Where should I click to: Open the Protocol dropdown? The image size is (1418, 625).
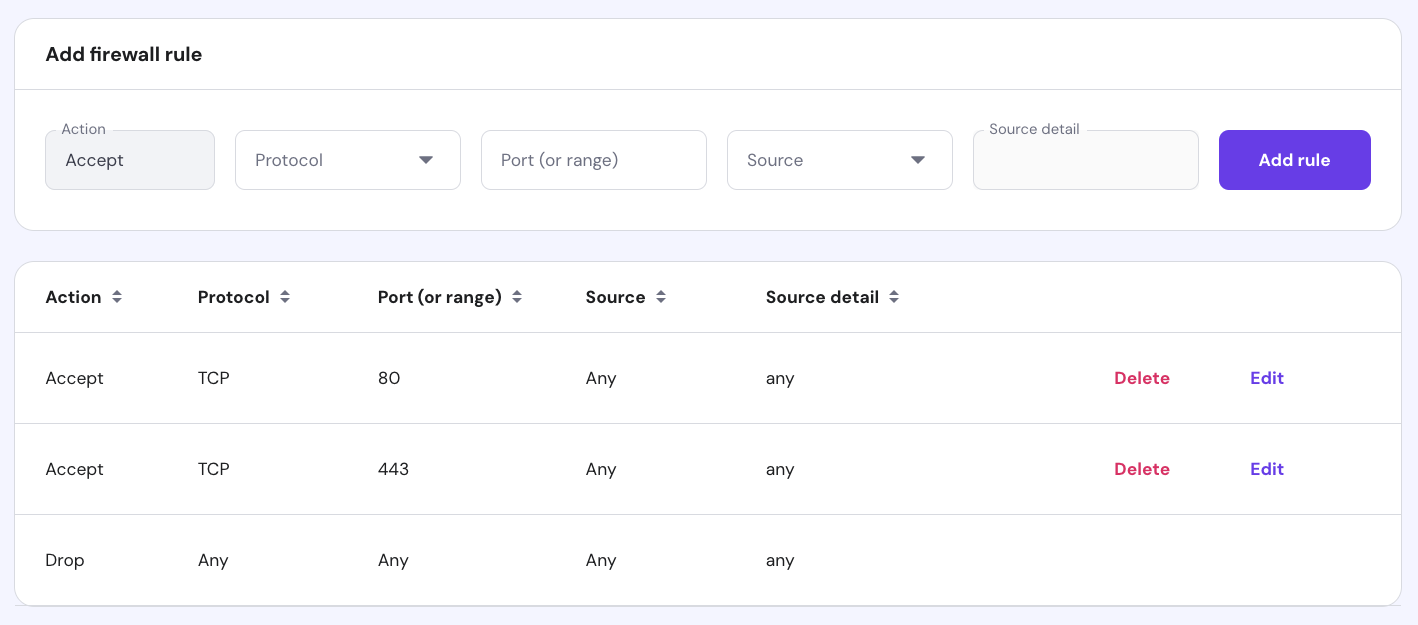(x=347, y=160)
